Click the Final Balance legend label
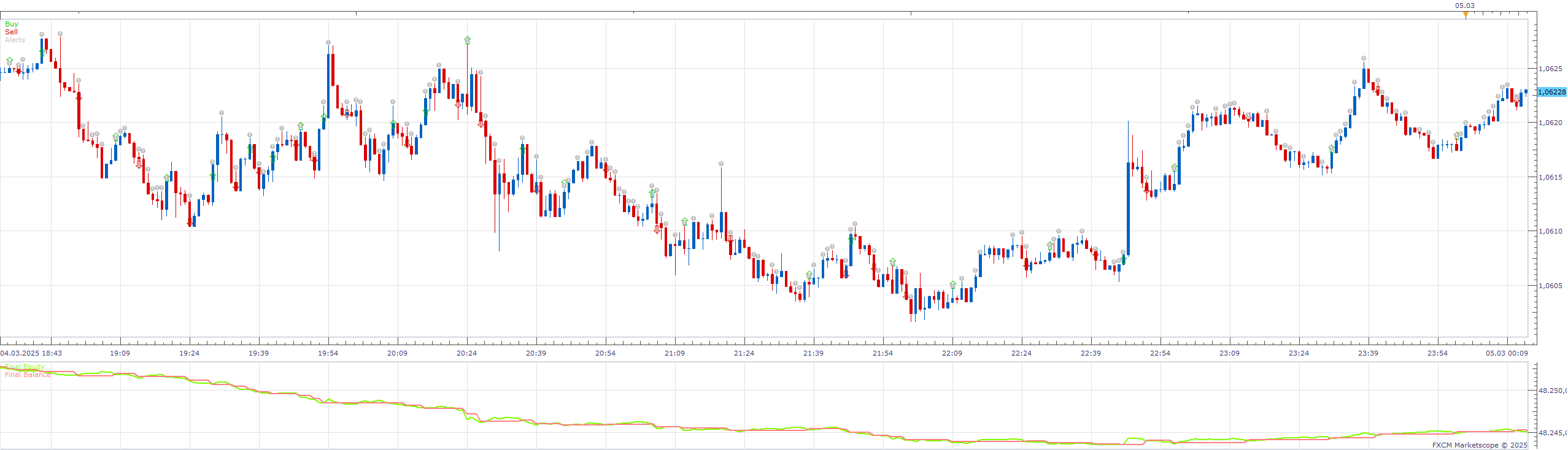Viewport: 1568px width, 450px height. (x=28, y=375)
